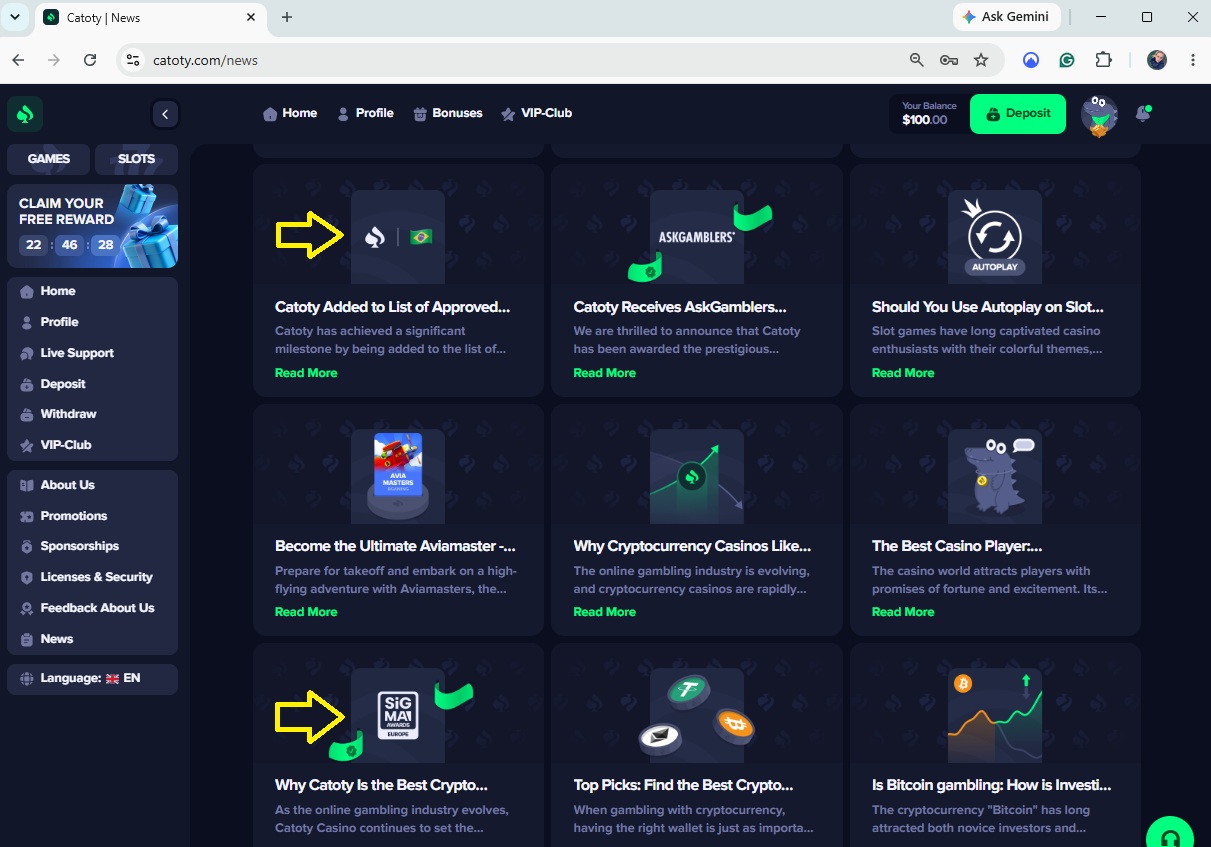Open 'Top Picks: Find the Best Crypto' headline
1211x847 pixels.
683,785
